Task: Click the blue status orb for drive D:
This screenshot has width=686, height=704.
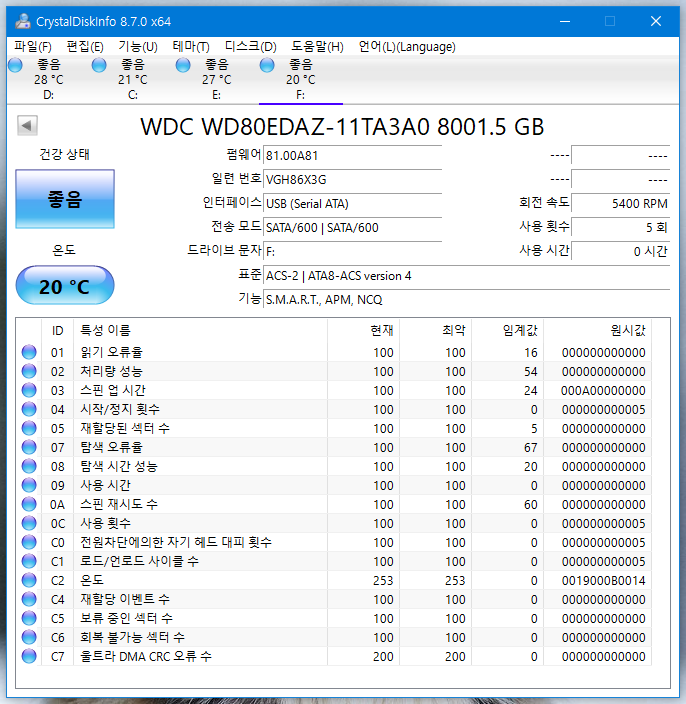Action: click(15, 65)
